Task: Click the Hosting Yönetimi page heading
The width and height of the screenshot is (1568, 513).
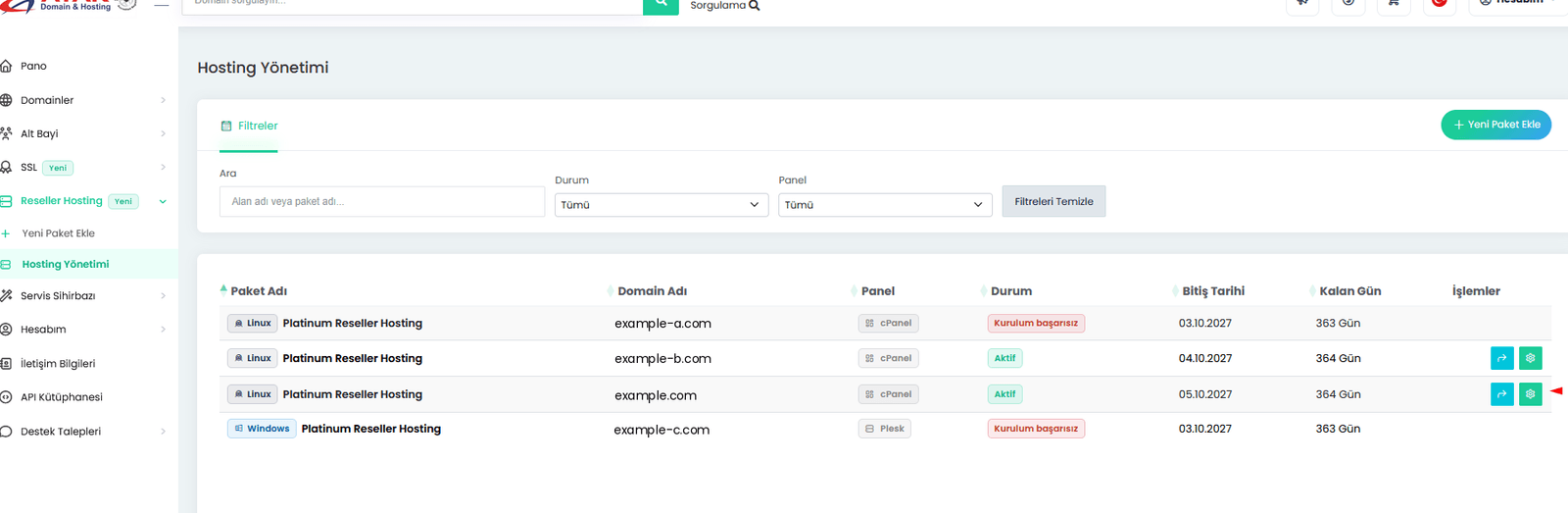Action: click(263, 68)
